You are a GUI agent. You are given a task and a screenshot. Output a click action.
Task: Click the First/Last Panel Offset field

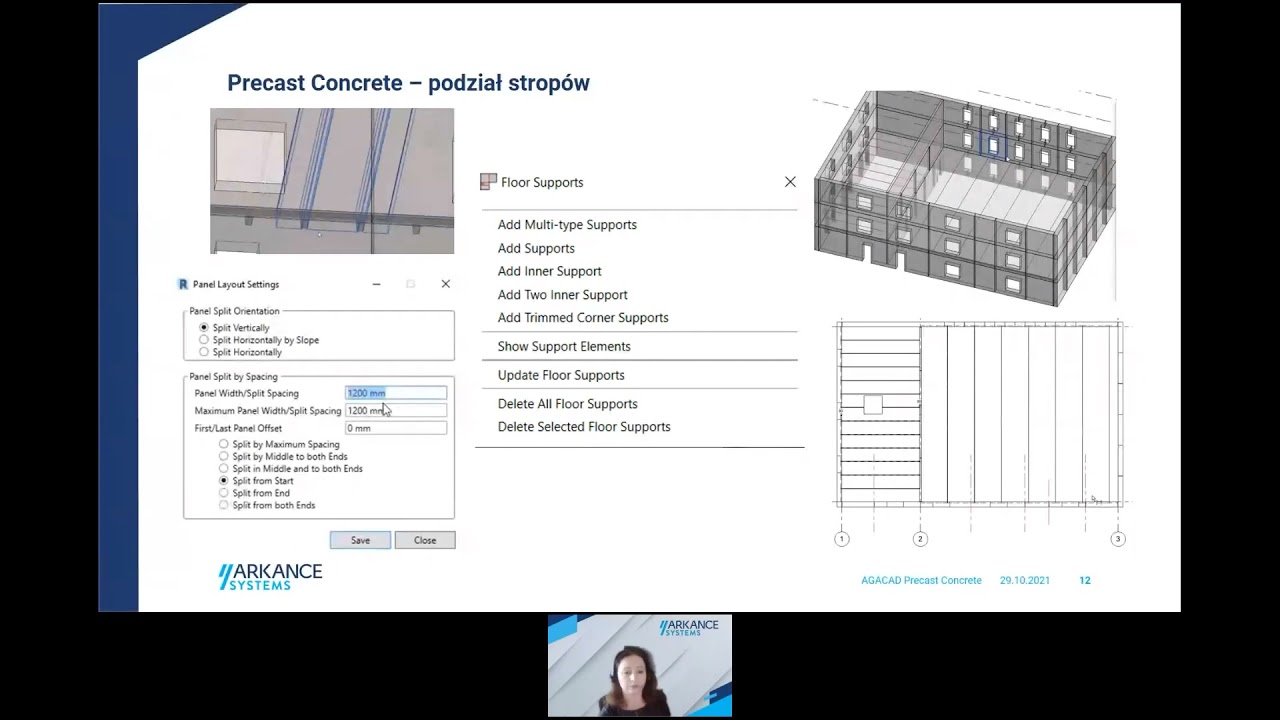point(396,428)
